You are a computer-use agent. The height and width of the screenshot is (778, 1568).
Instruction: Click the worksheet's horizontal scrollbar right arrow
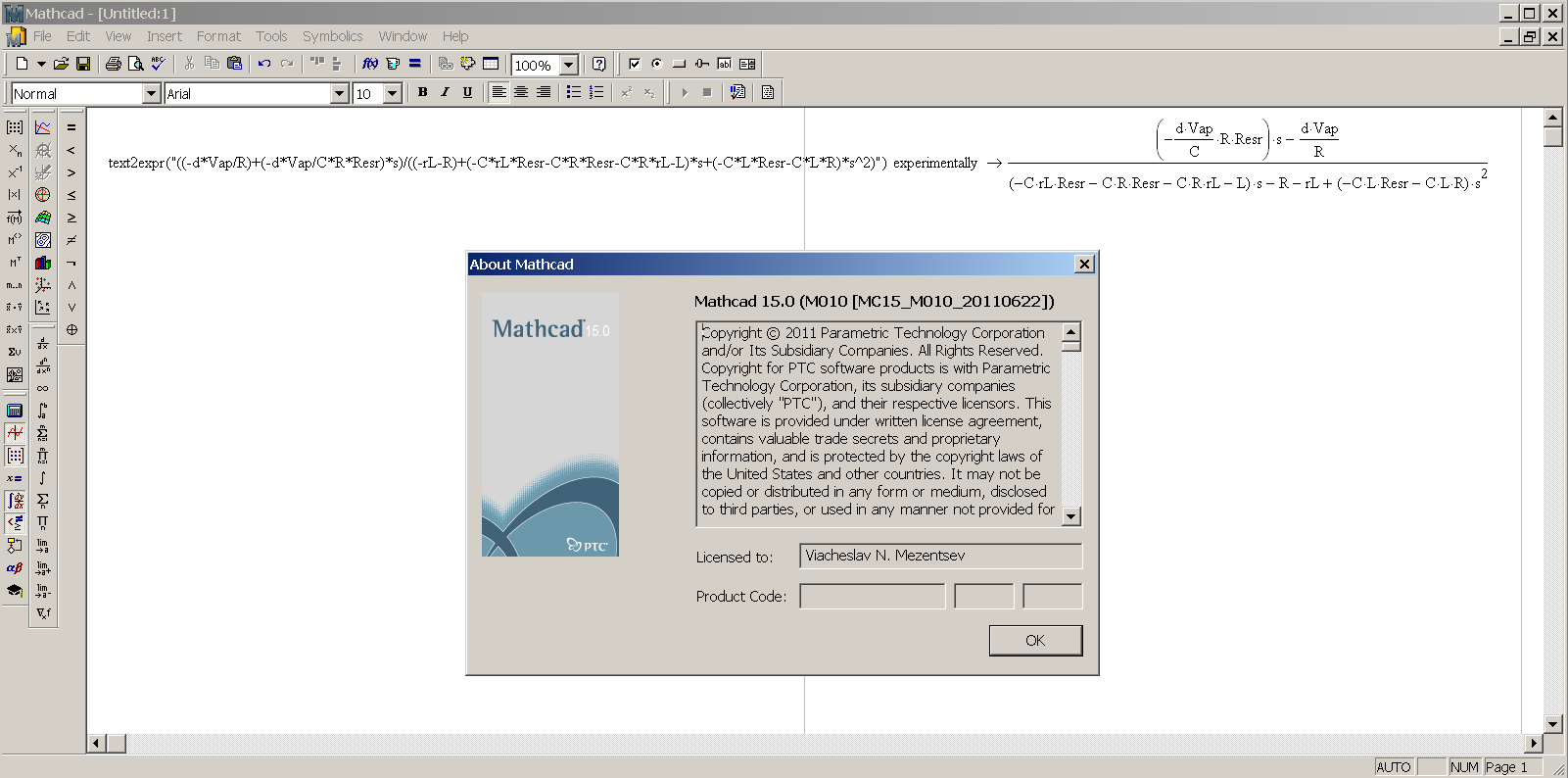[x=1535, y=743]
